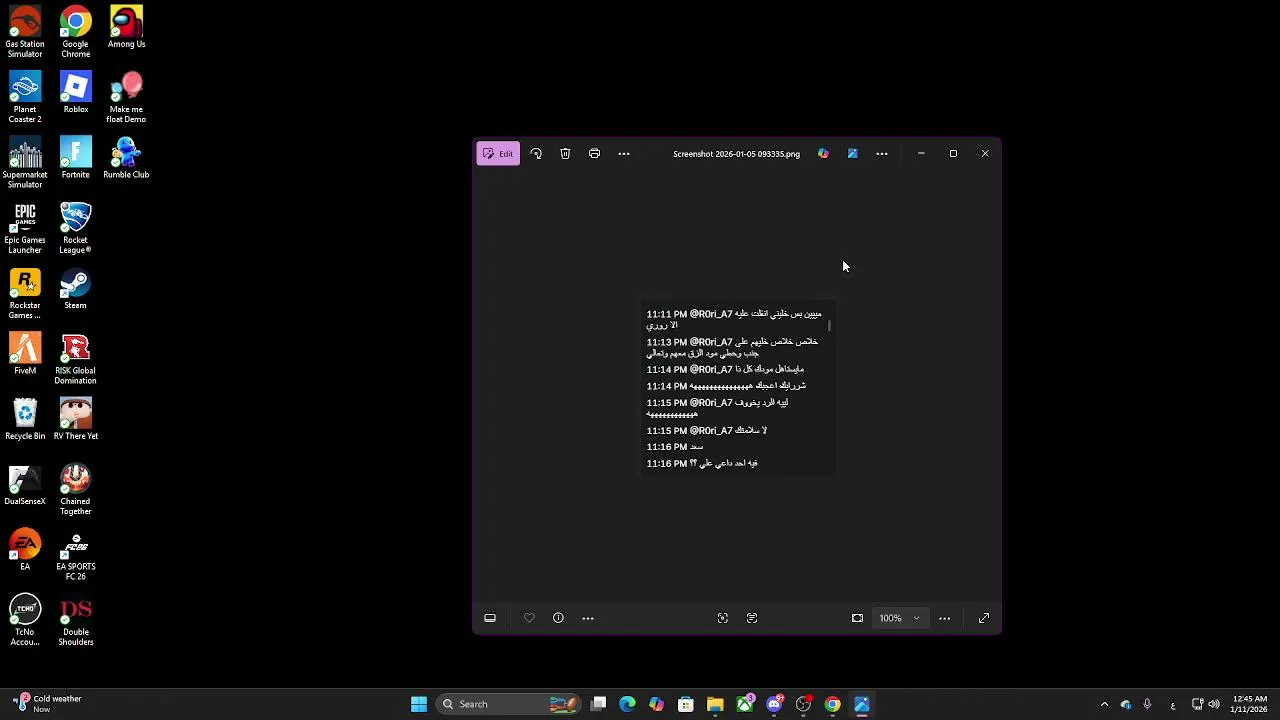
Task: Select the Rumble Club desktop icon
Action: click(x=126, y=158)
